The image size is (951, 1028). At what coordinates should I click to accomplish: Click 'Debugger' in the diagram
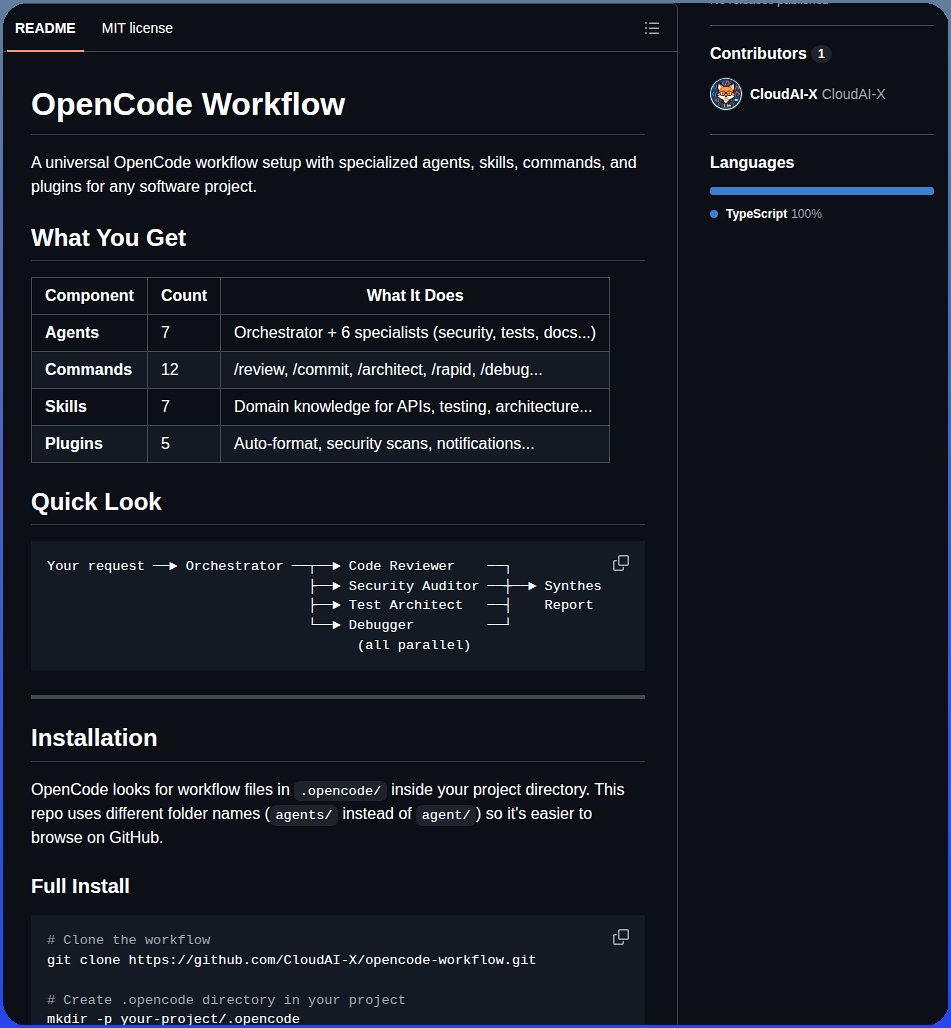point(381,625)
